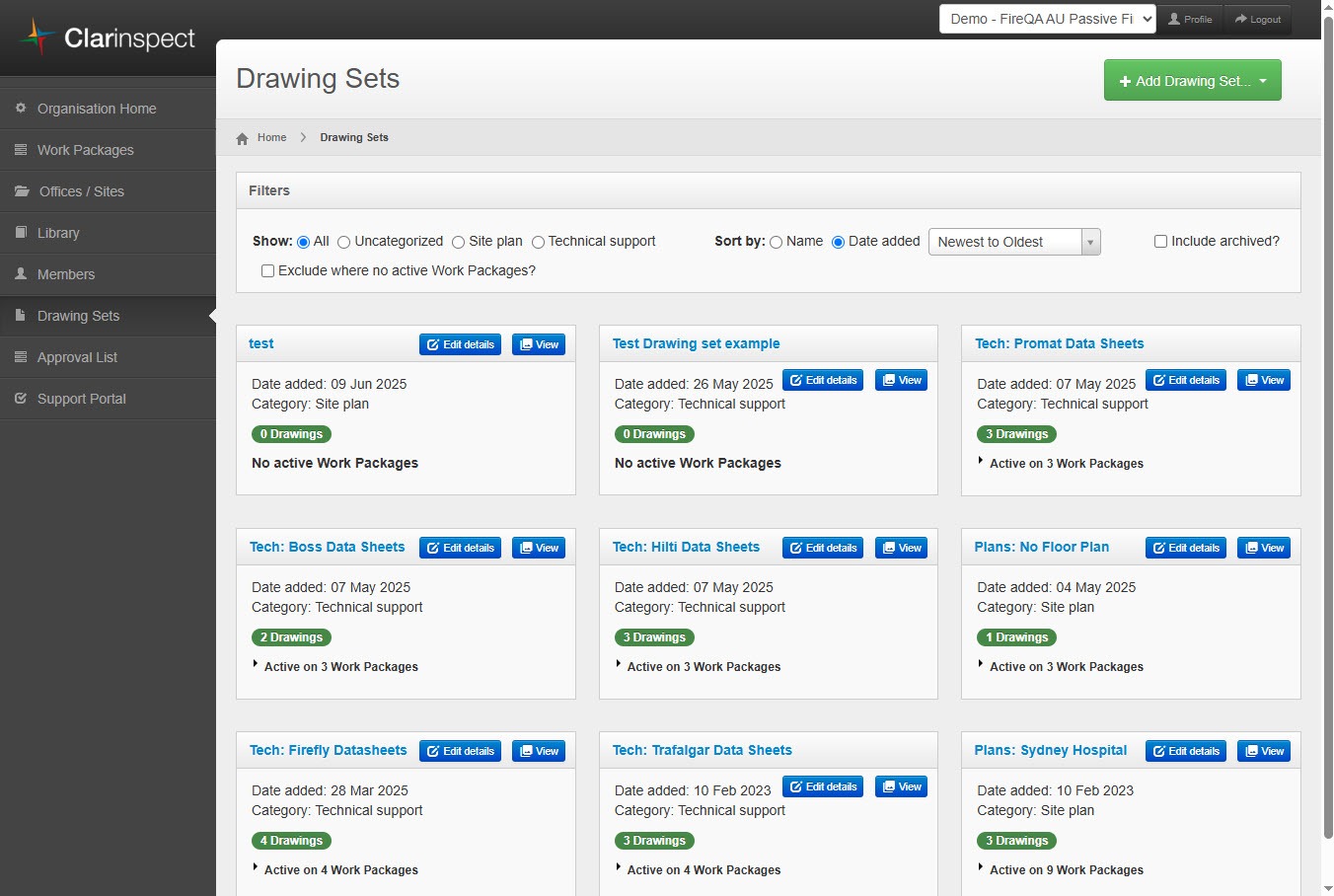Click the Library book icon in sidebar

(x=21, y=233)
